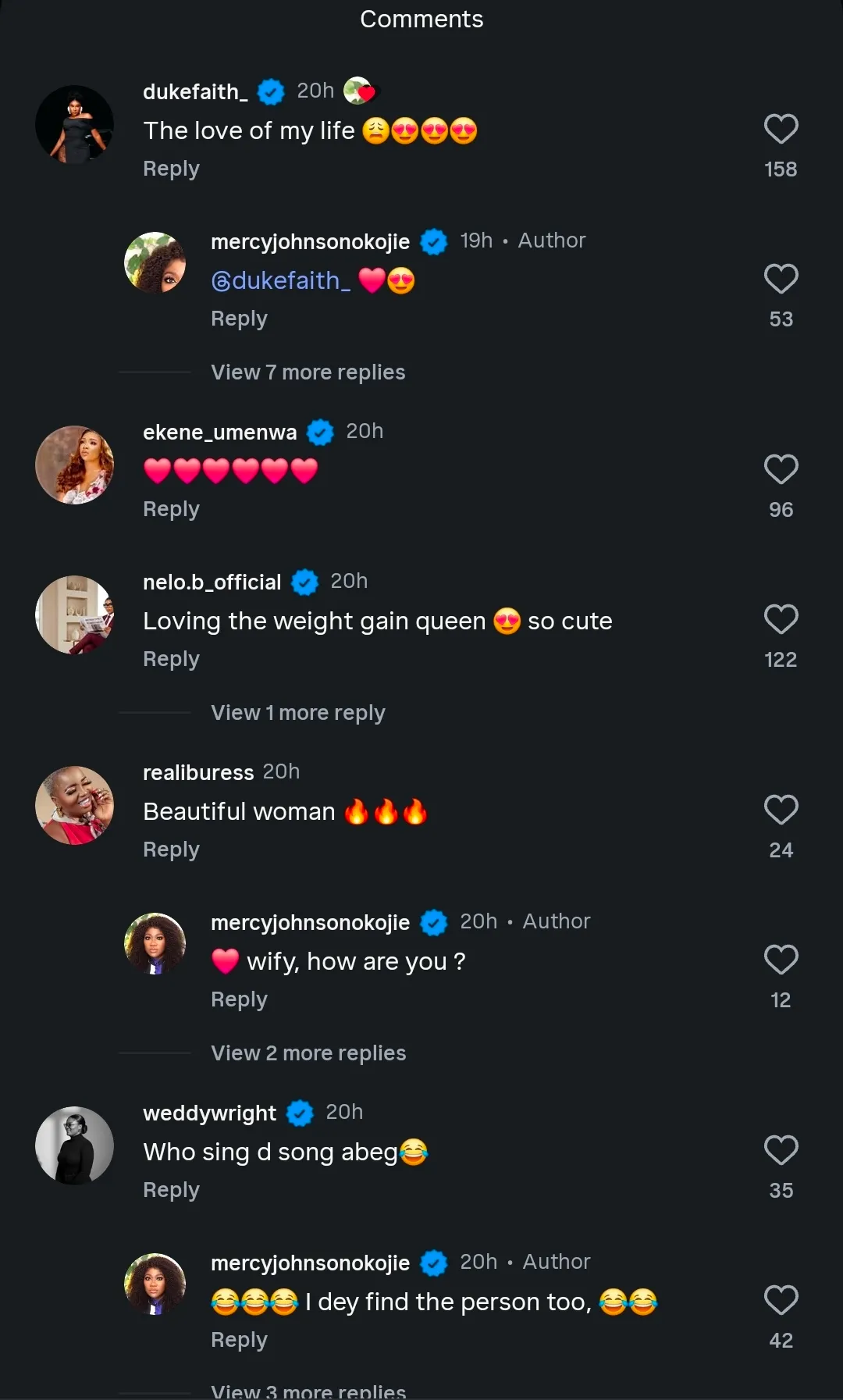Click verified badge next to weddywright
This screenshot has width=843, height=1400.
[x=300, y=1113]
